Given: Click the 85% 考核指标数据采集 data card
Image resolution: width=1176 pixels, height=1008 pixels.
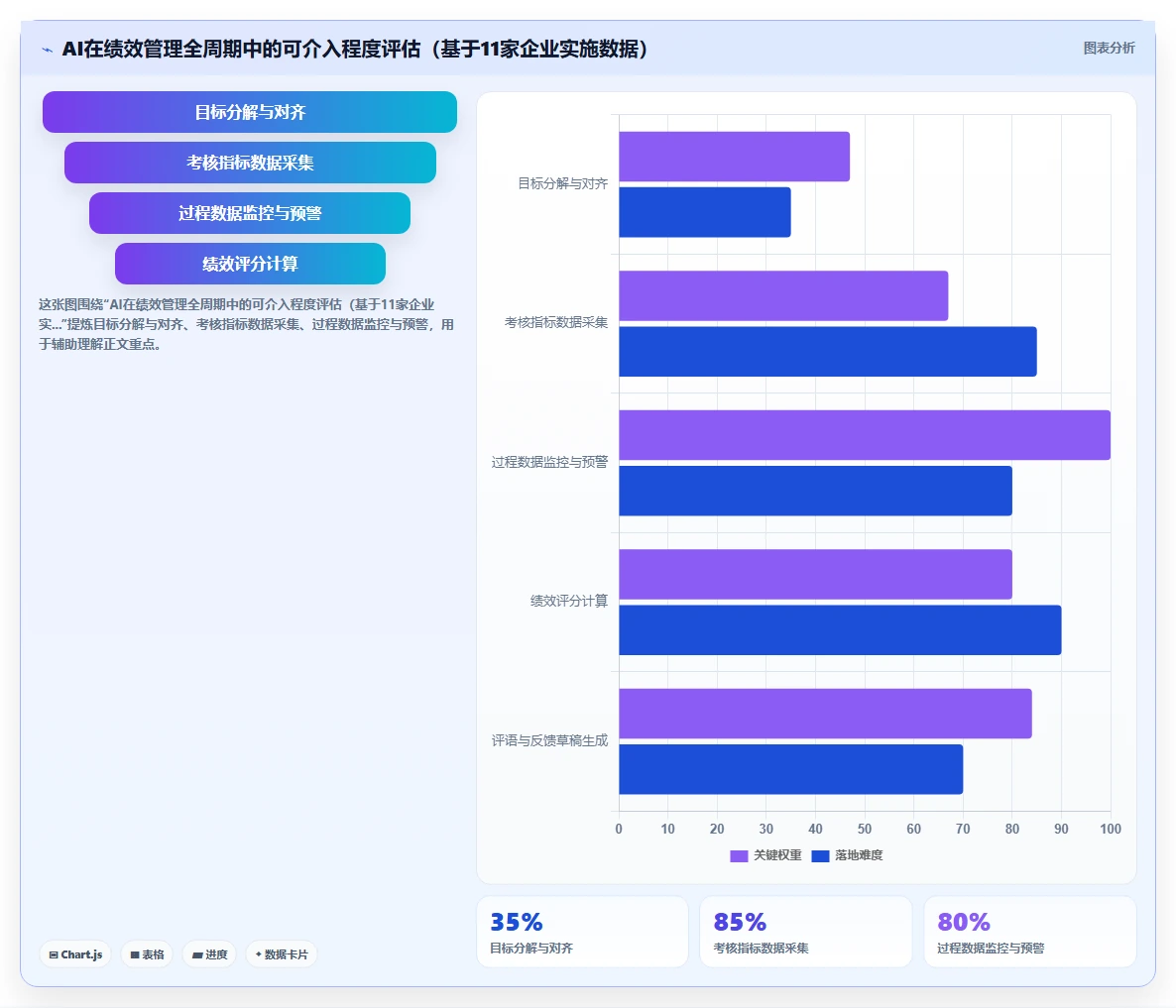Looking at the screenshot, I should point(805,932).
